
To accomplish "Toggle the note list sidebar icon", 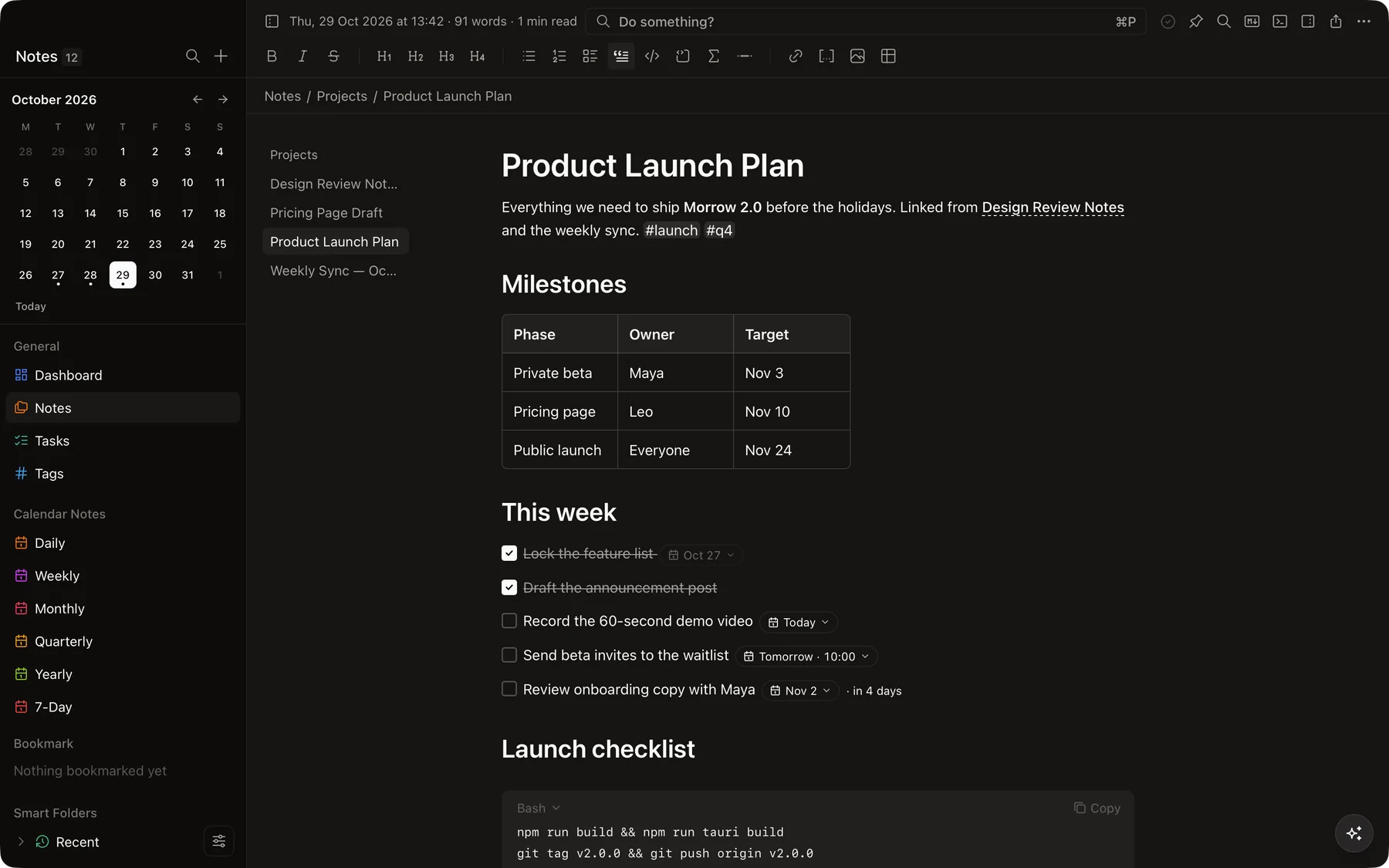I will click(272, 22).
